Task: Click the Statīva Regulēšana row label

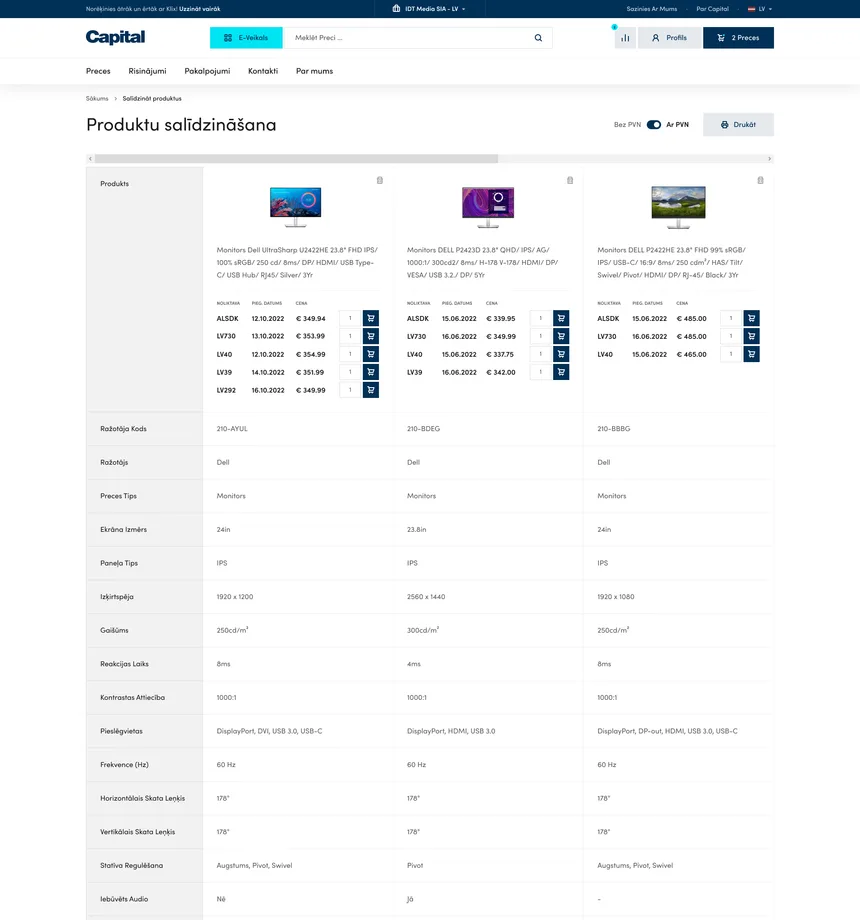Action: click(131, 865)
